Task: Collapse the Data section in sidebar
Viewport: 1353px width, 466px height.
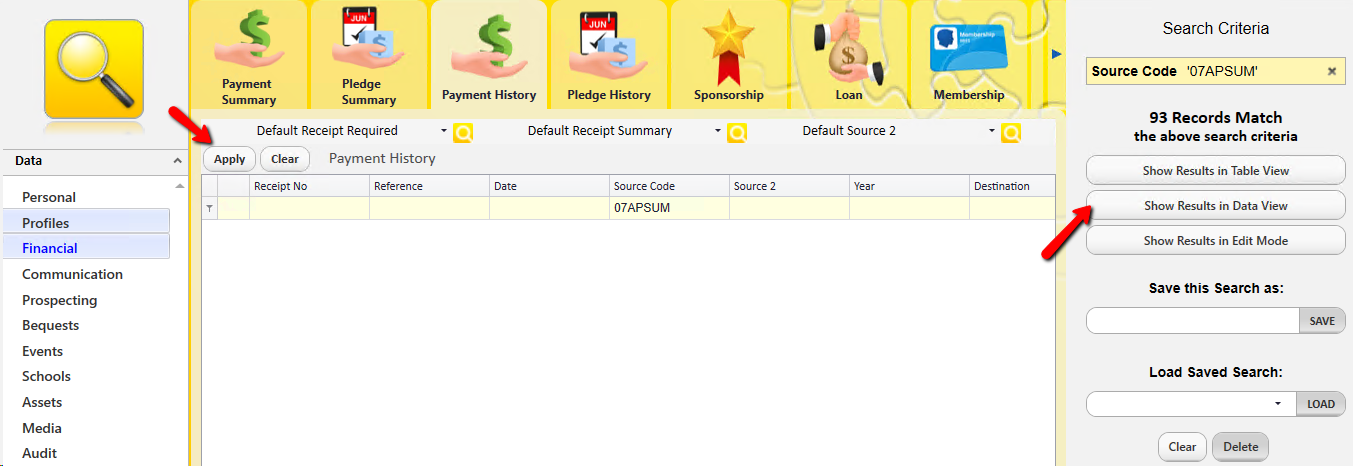Action: 178,161
